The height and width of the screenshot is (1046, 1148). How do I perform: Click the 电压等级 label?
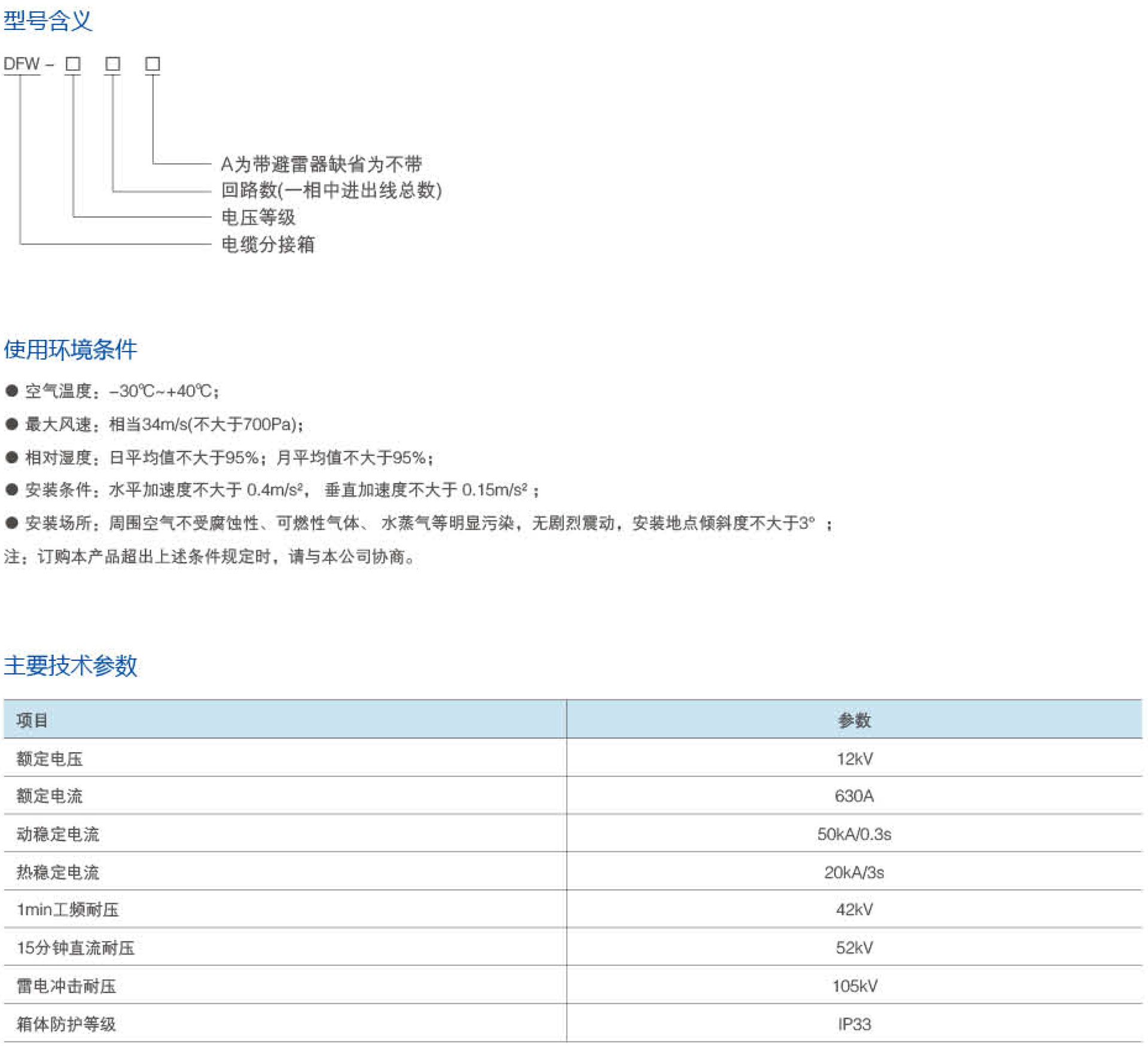258,217
